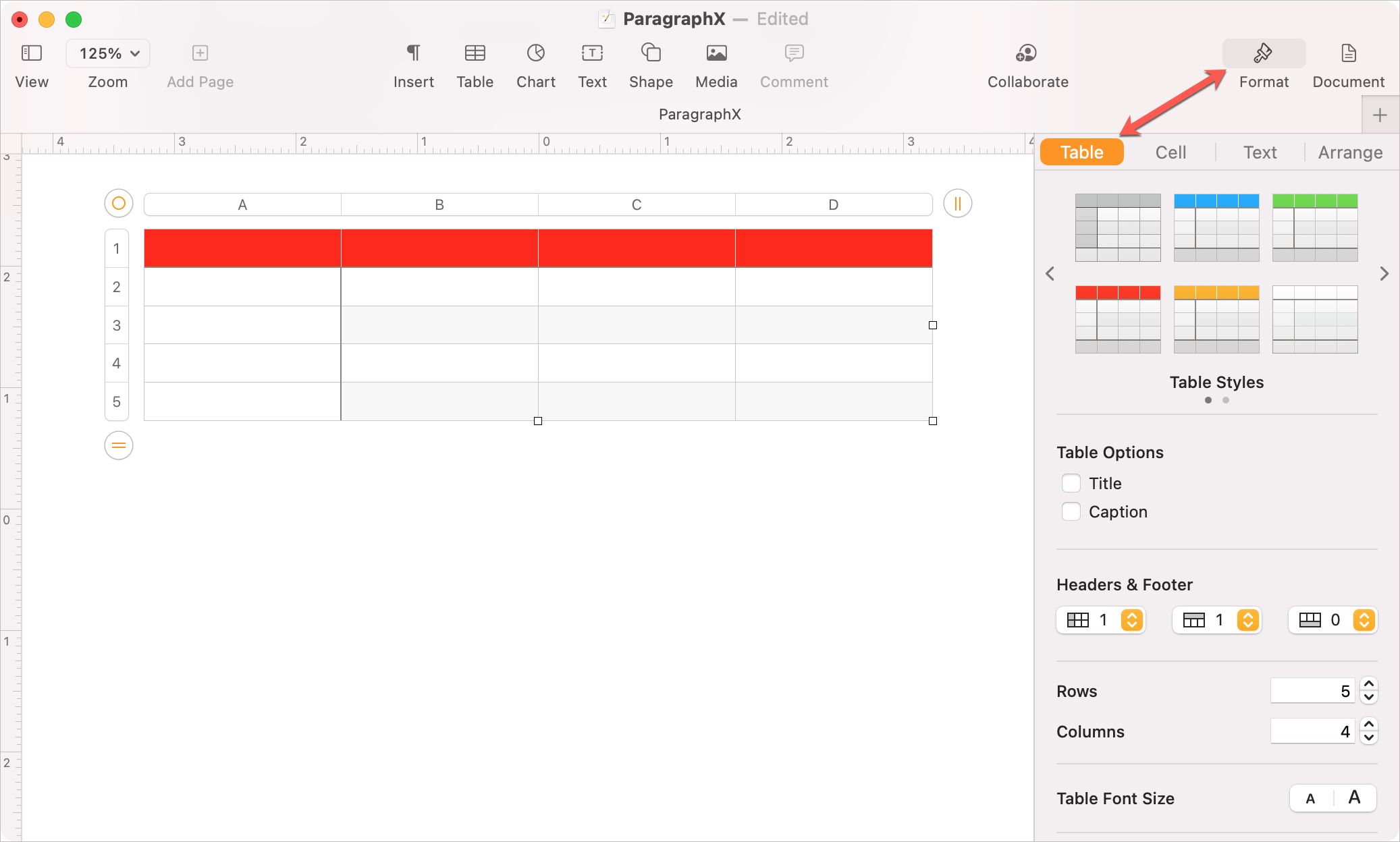This screenshot has height=842, width=1400.
Task: Enable the table Caption checkbox
Action: pos(1071,511)
